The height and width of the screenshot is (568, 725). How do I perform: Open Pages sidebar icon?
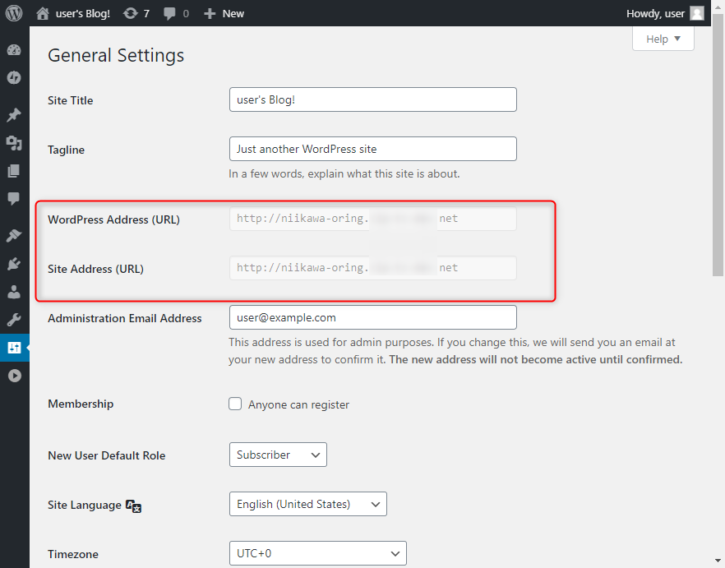click(14, 171)
